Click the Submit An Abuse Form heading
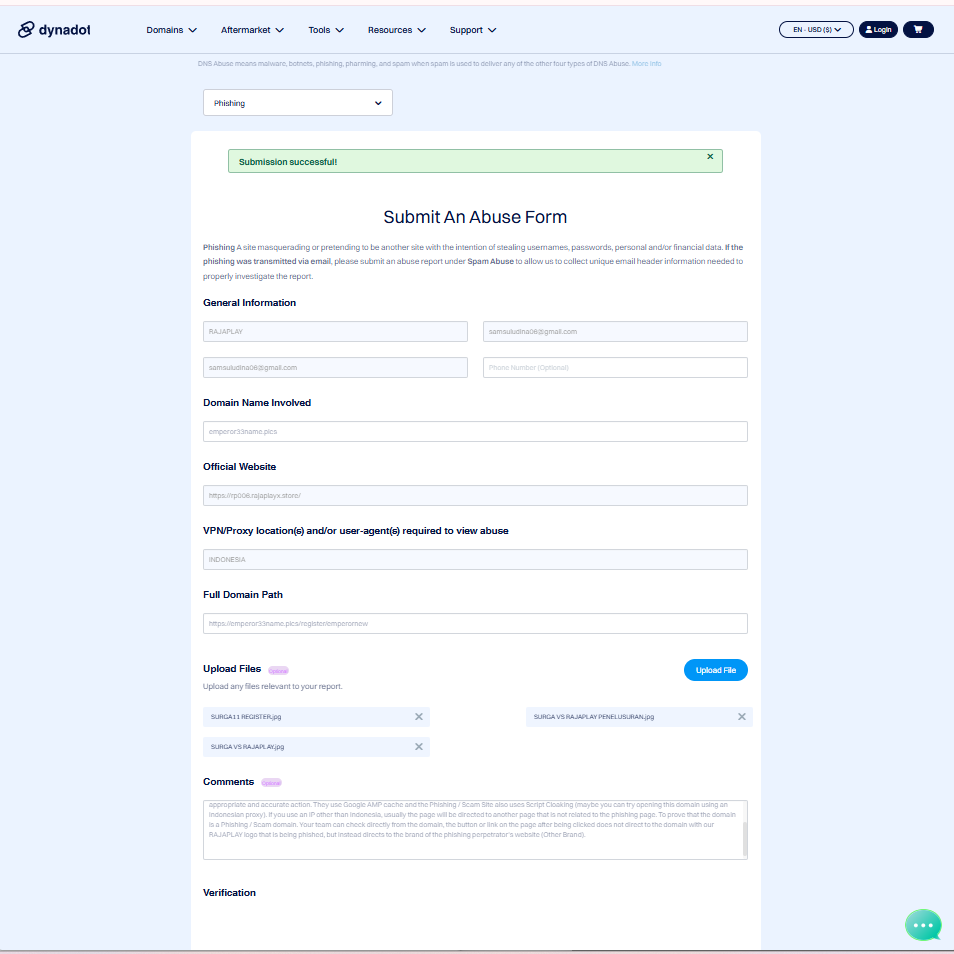This screenshot has width=954, height=954. coord(475,217)
